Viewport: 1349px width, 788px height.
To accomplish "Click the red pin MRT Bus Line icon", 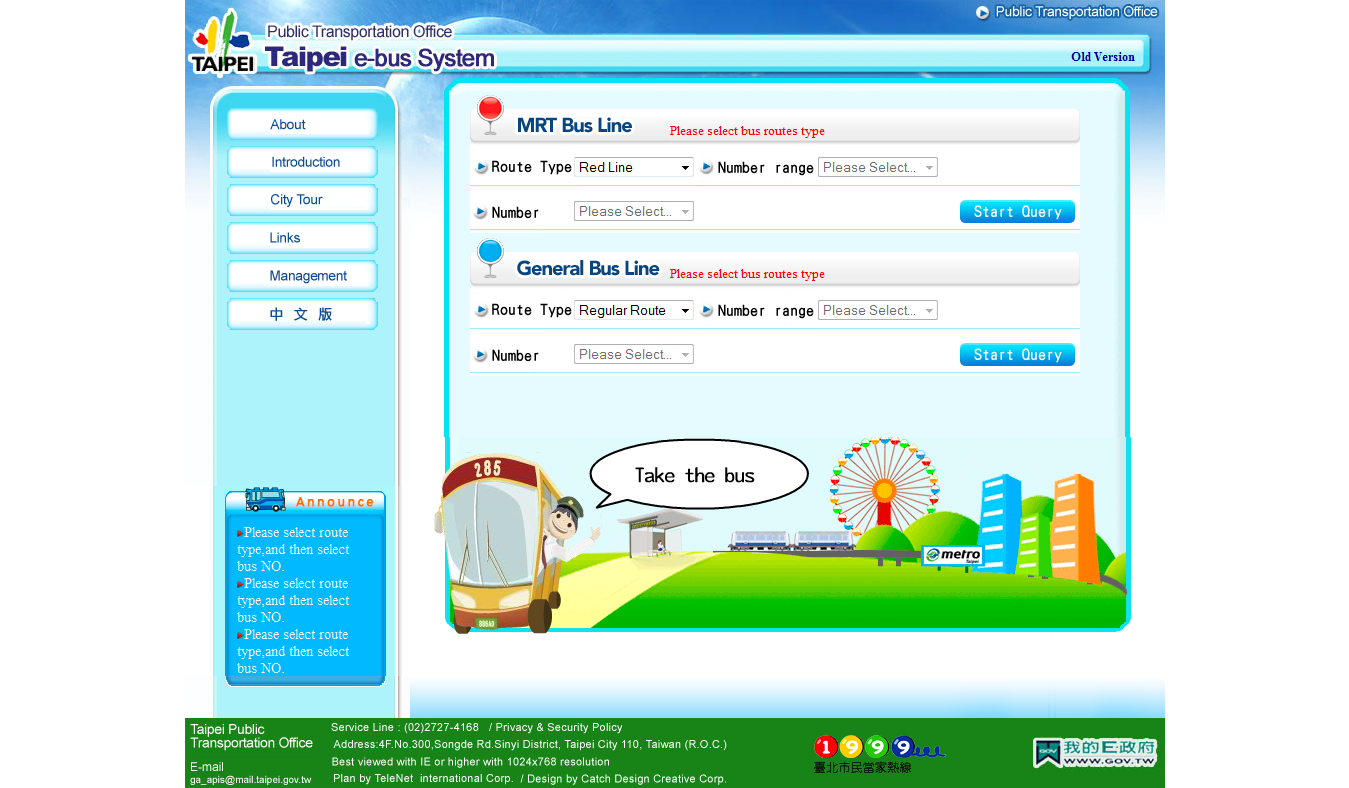I will 490,115.
